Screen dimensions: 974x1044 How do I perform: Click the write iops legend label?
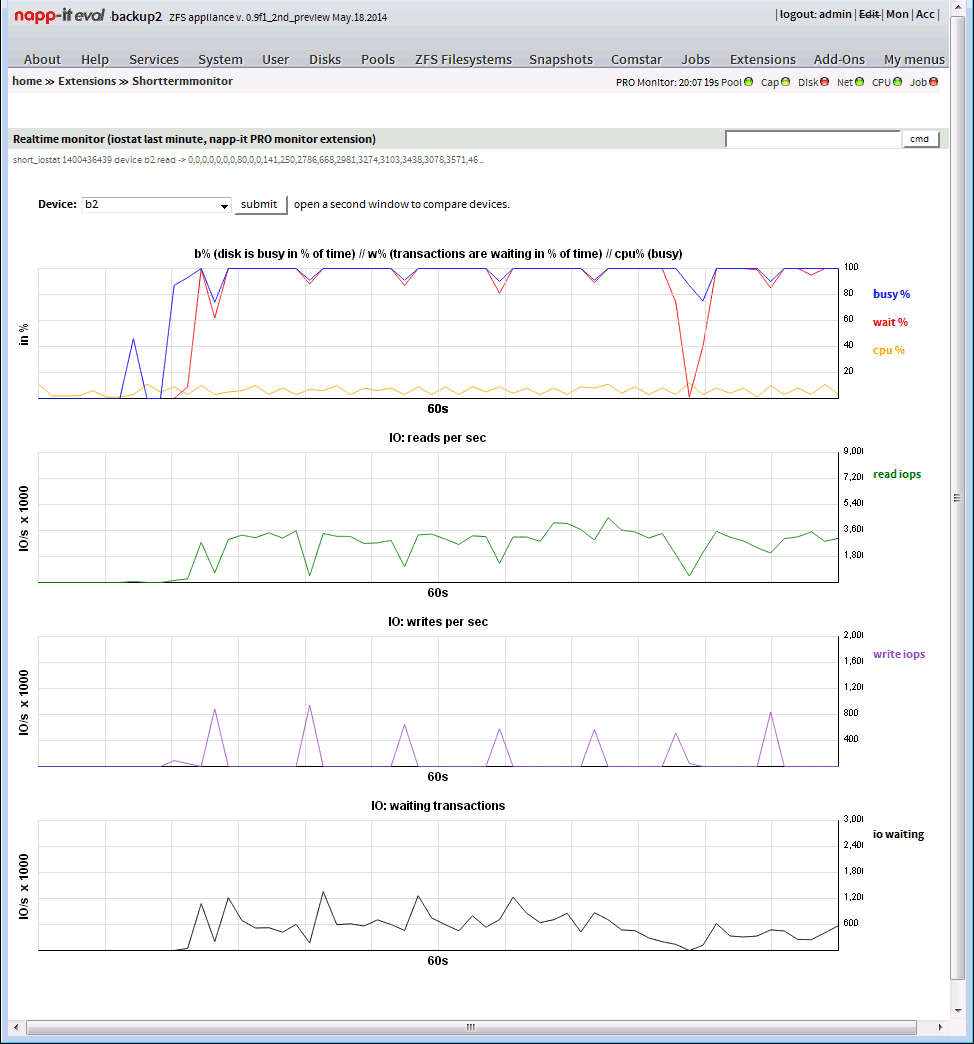tap(899, 654)
